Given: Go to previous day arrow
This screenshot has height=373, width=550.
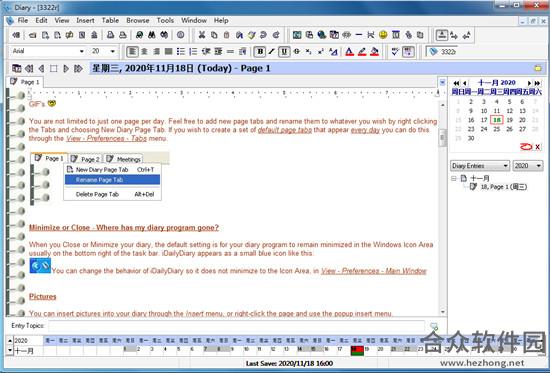Looking at the screenshot, I should pyautogui.click(x=41, y=68).
